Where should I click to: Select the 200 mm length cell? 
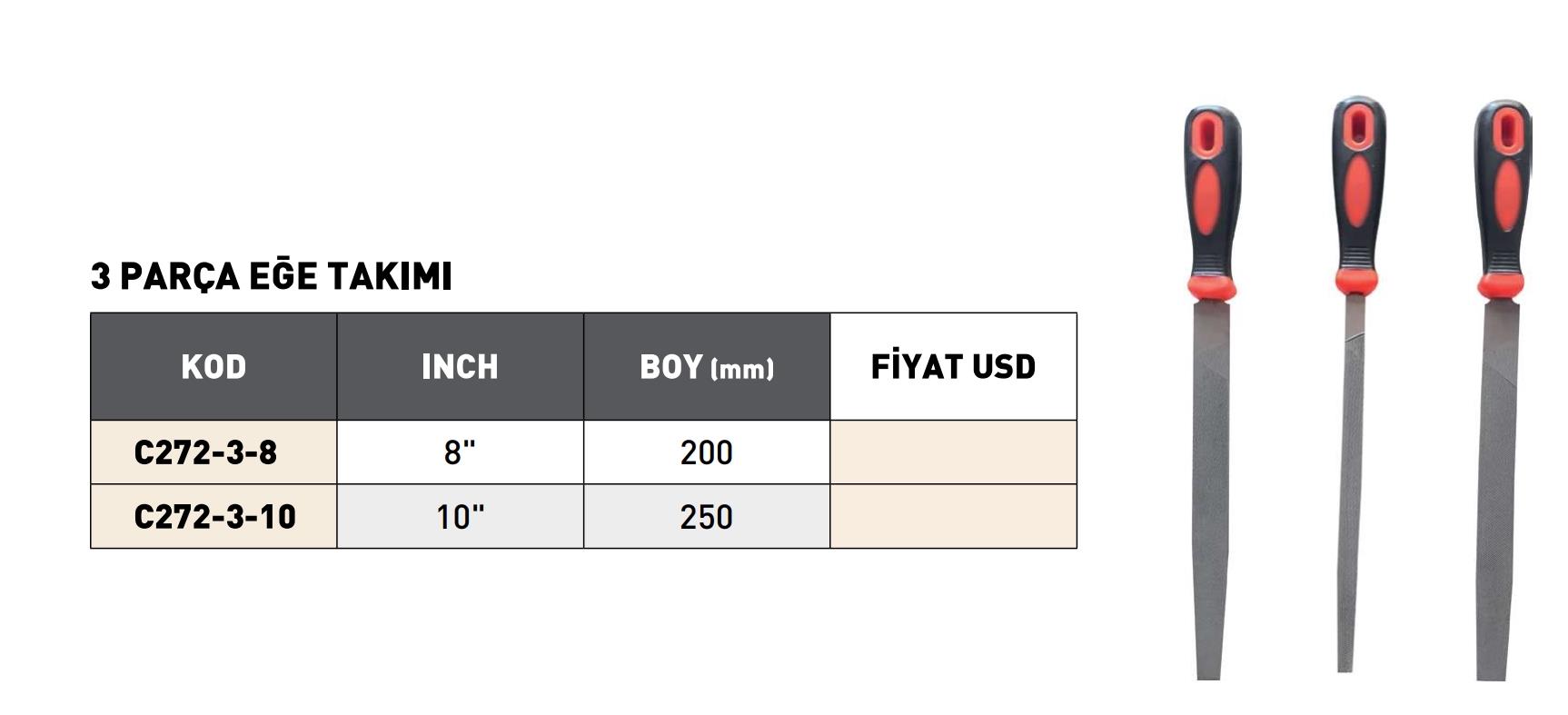(x=706, y=452)
